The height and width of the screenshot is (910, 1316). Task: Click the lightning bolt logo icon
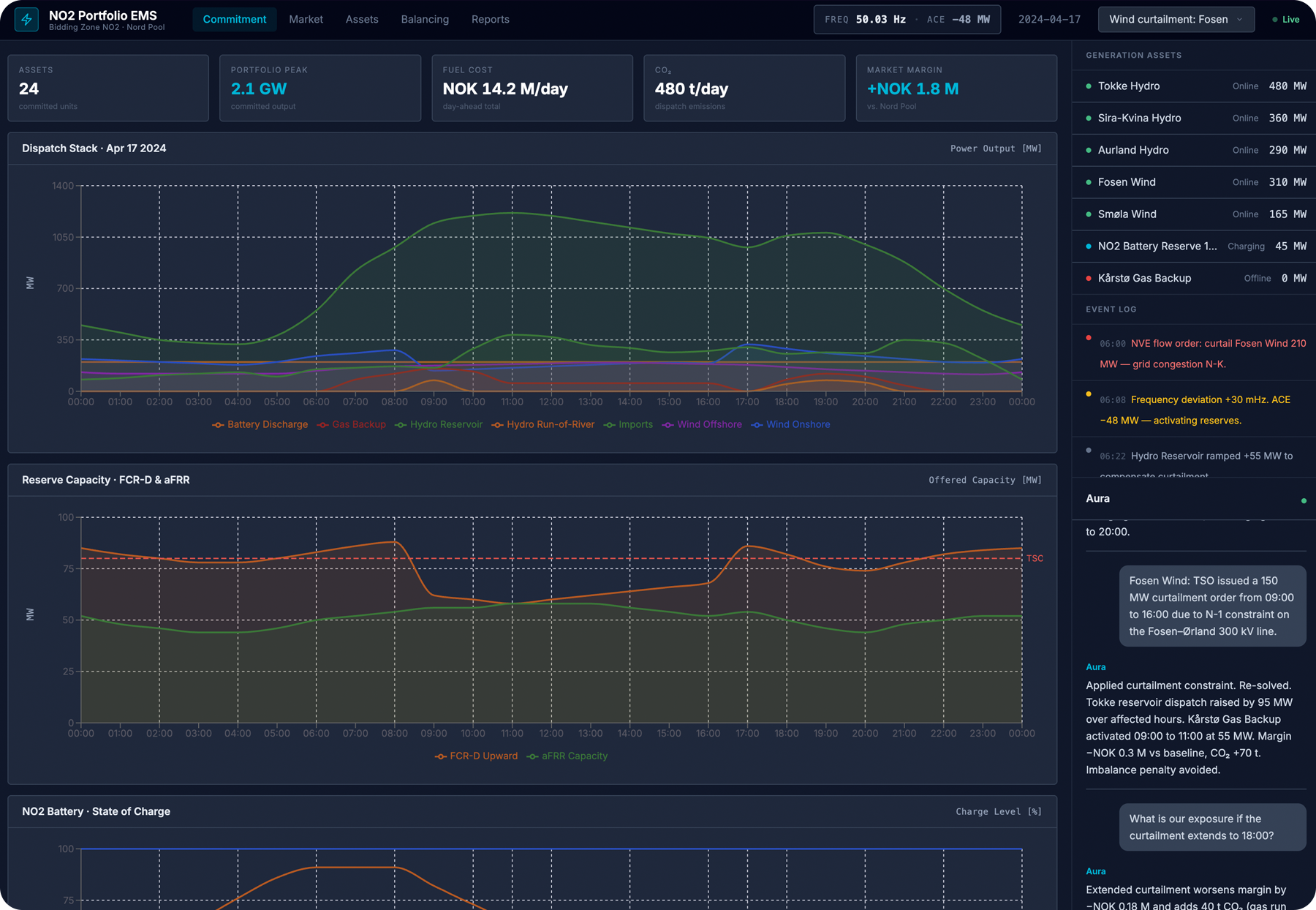click(x=27, y=20)
